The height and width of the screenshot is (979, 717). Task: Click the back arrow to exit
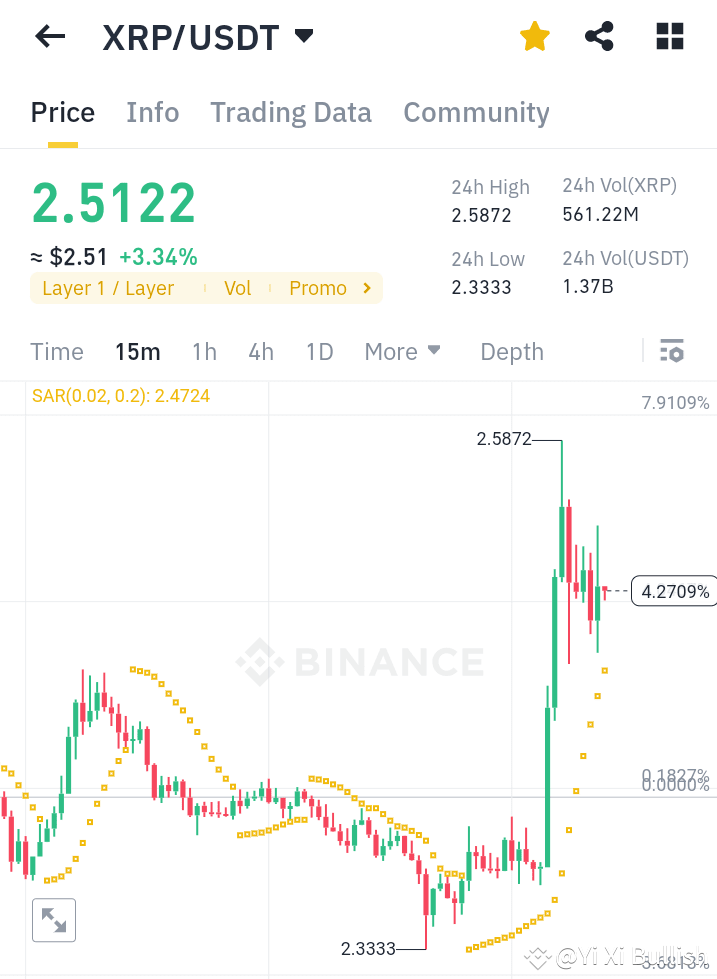click(48, 36)
